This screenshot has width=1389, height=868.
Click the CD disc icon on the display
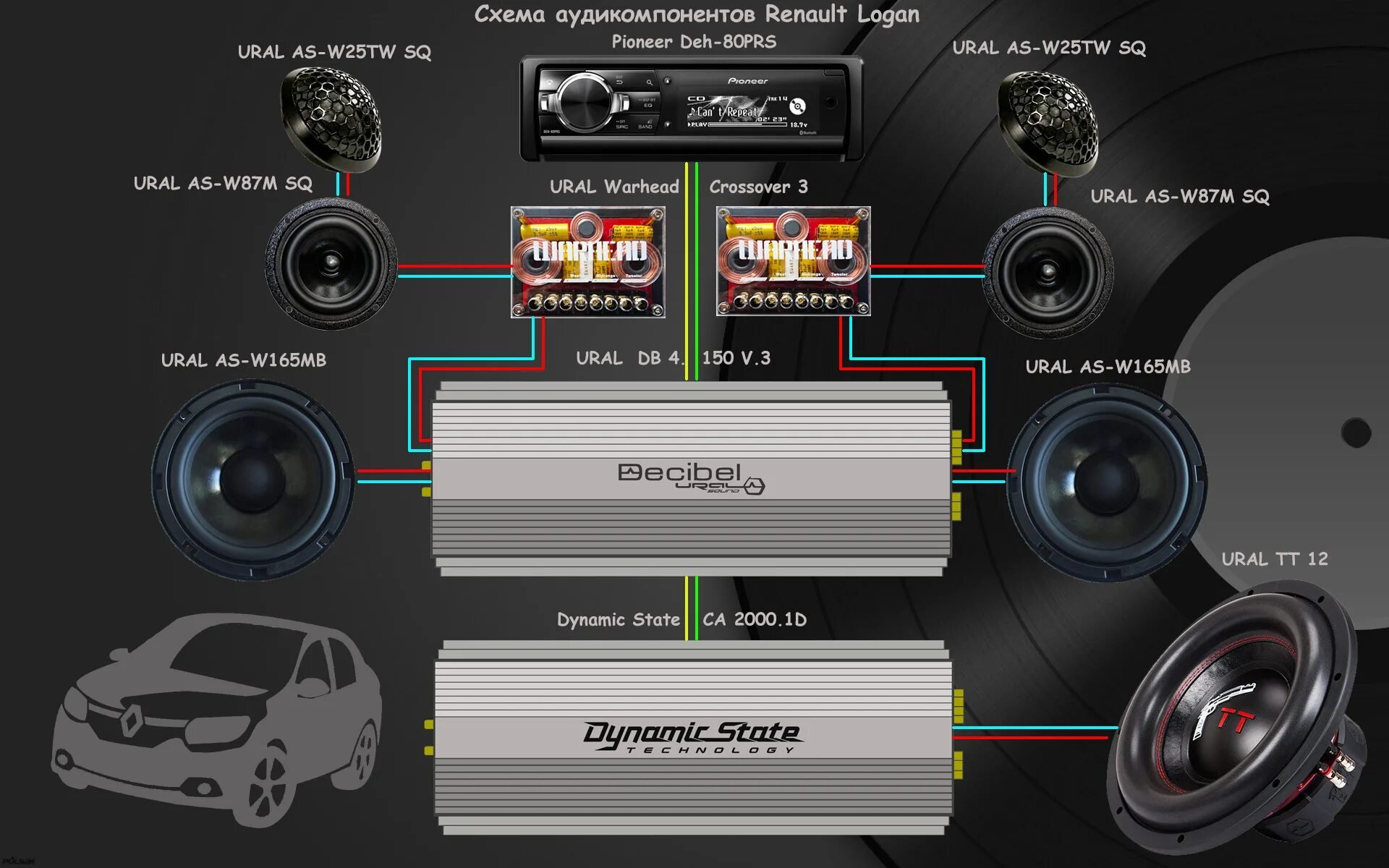click(x=797, y=106)
